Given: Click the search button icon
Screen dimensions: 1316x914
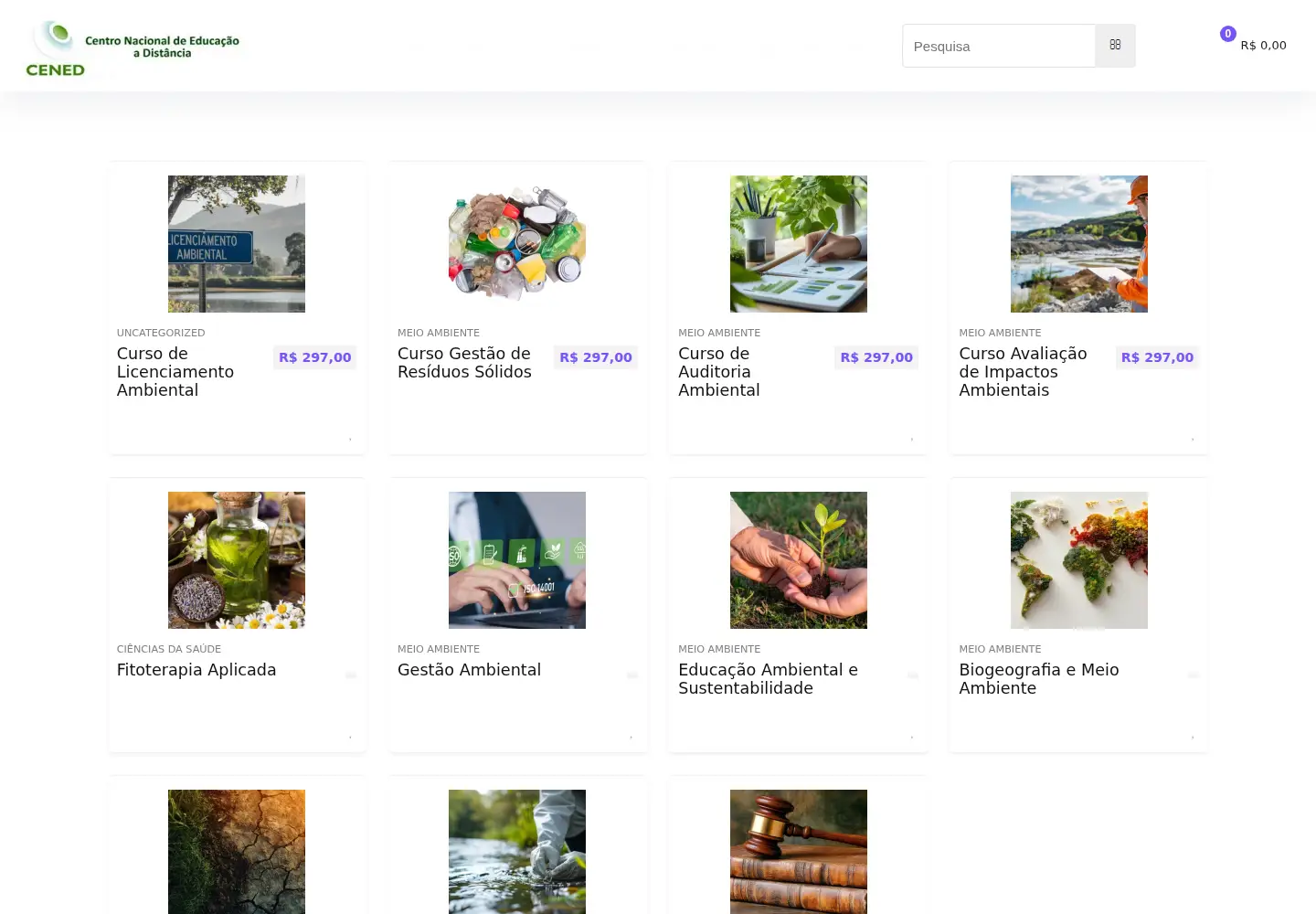Looking at the screenshot, I should [x=1115, y=46].
